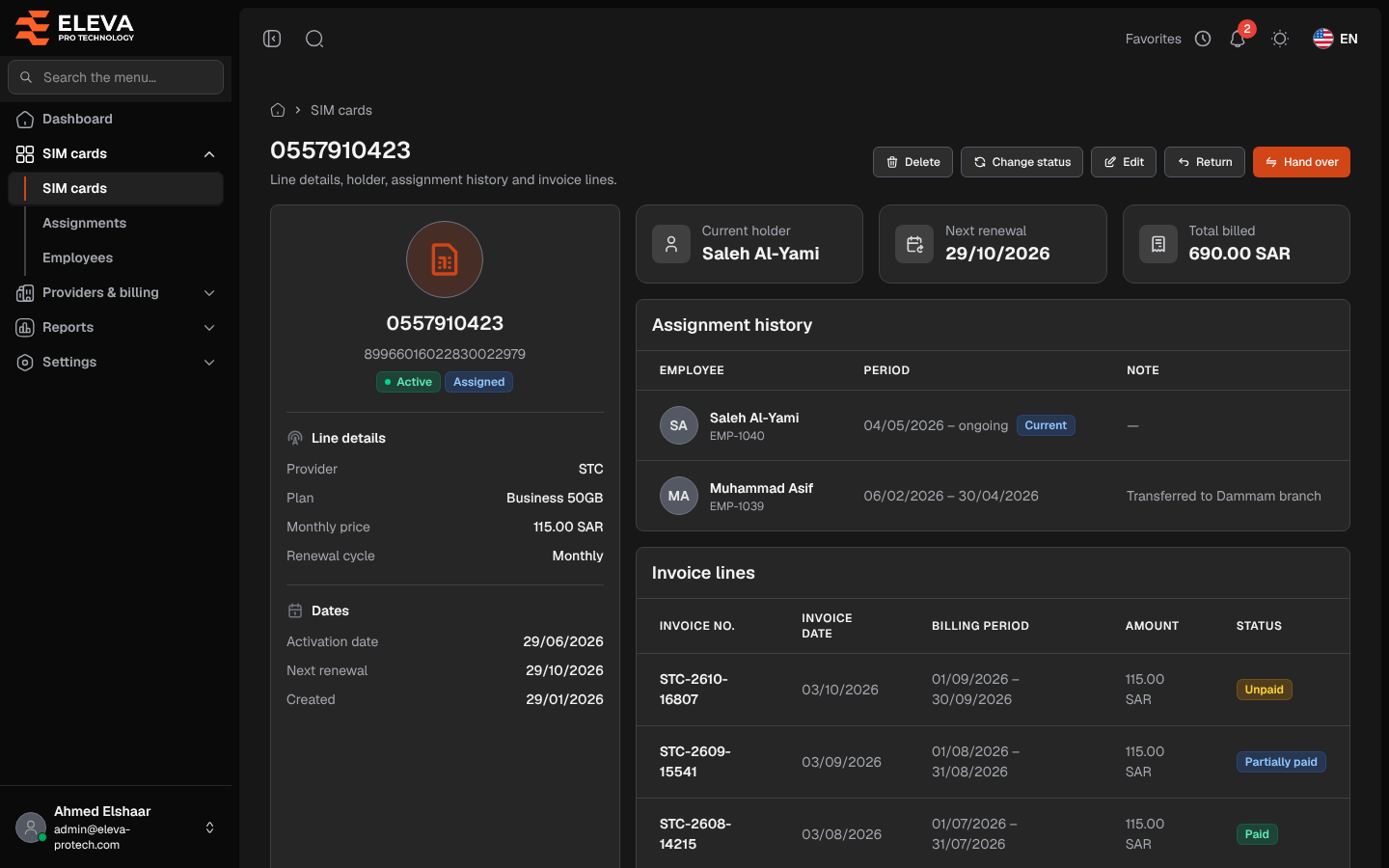Click the Partially paid status badge
Image resolution: width=1389 pixels, height=868 pixels.
1281,762
